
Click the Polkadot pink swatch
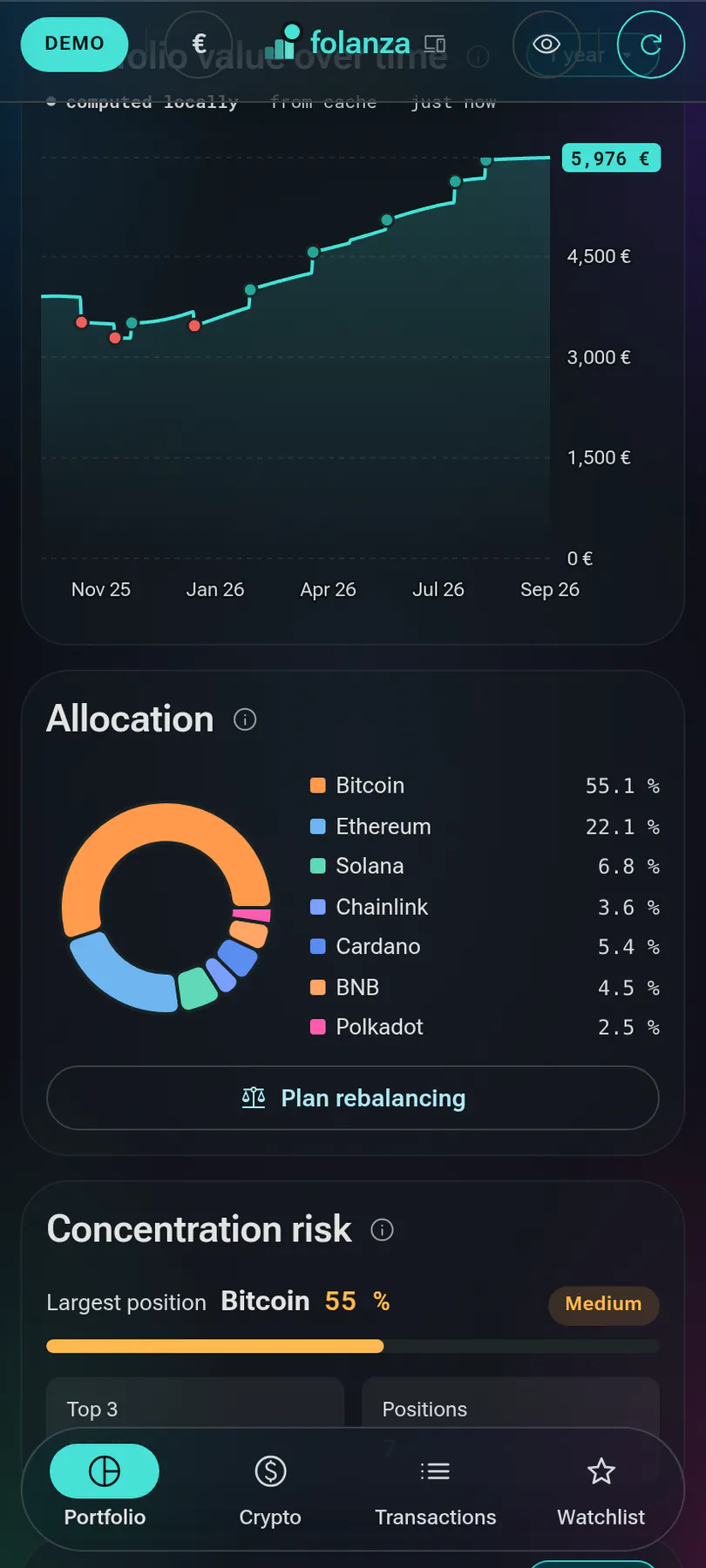pyautogui.click(x=318, y=1026)
